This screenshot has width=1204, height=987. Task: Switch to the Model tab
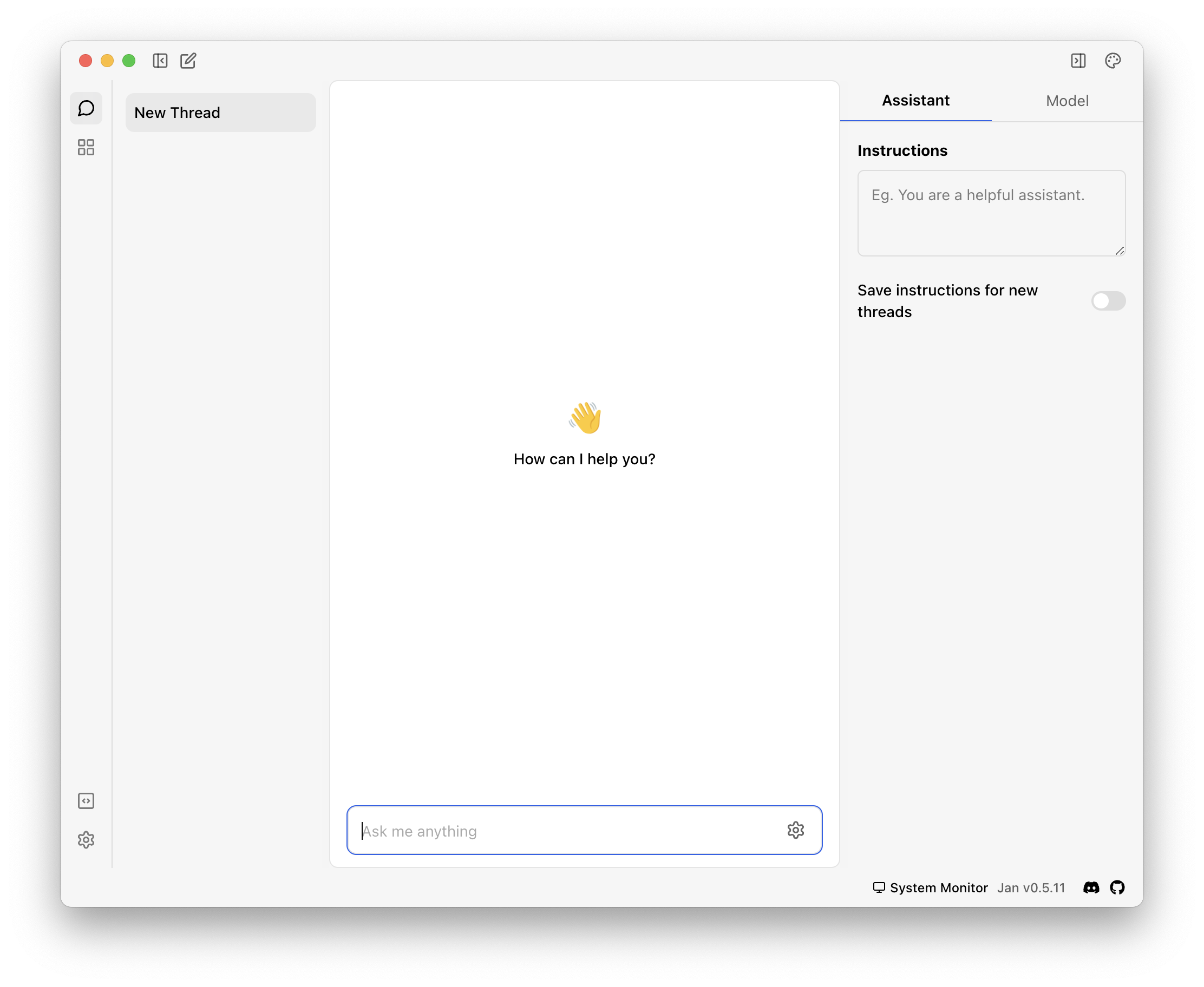[1067, 101]
